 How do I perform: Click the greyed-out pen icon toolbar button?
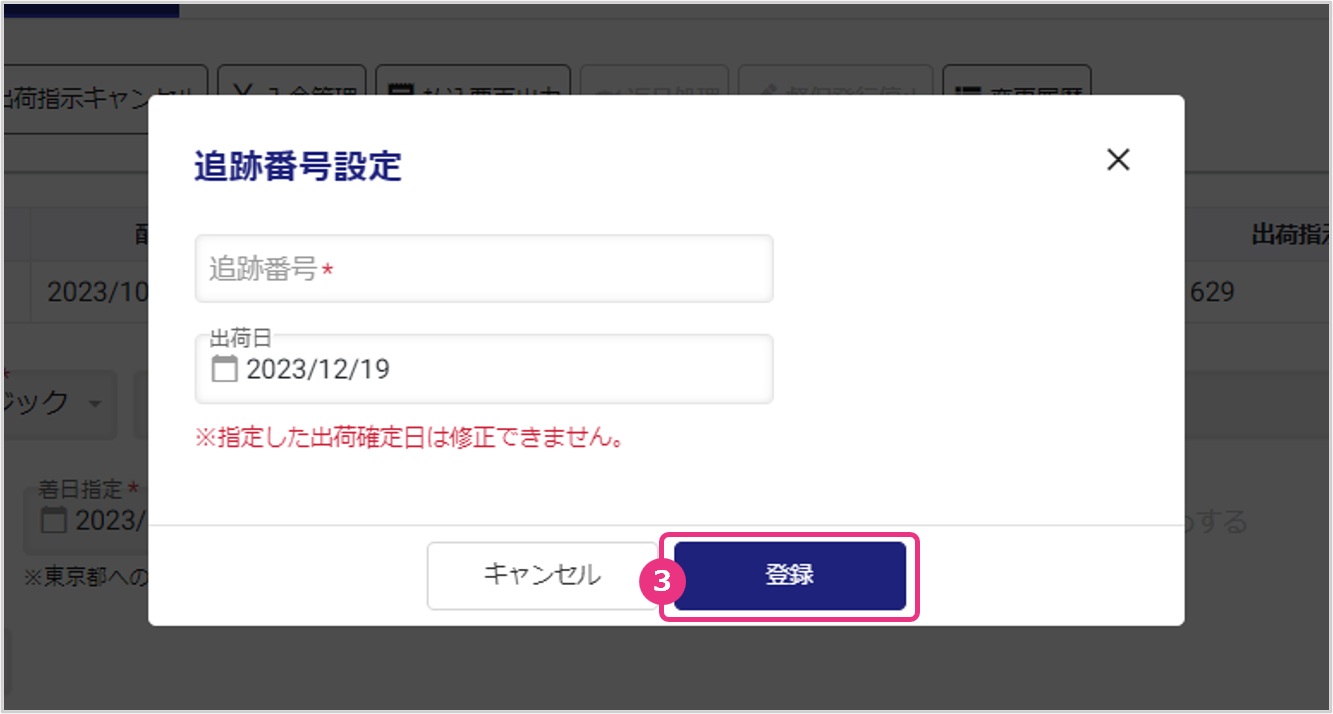[x=835, y=98]
